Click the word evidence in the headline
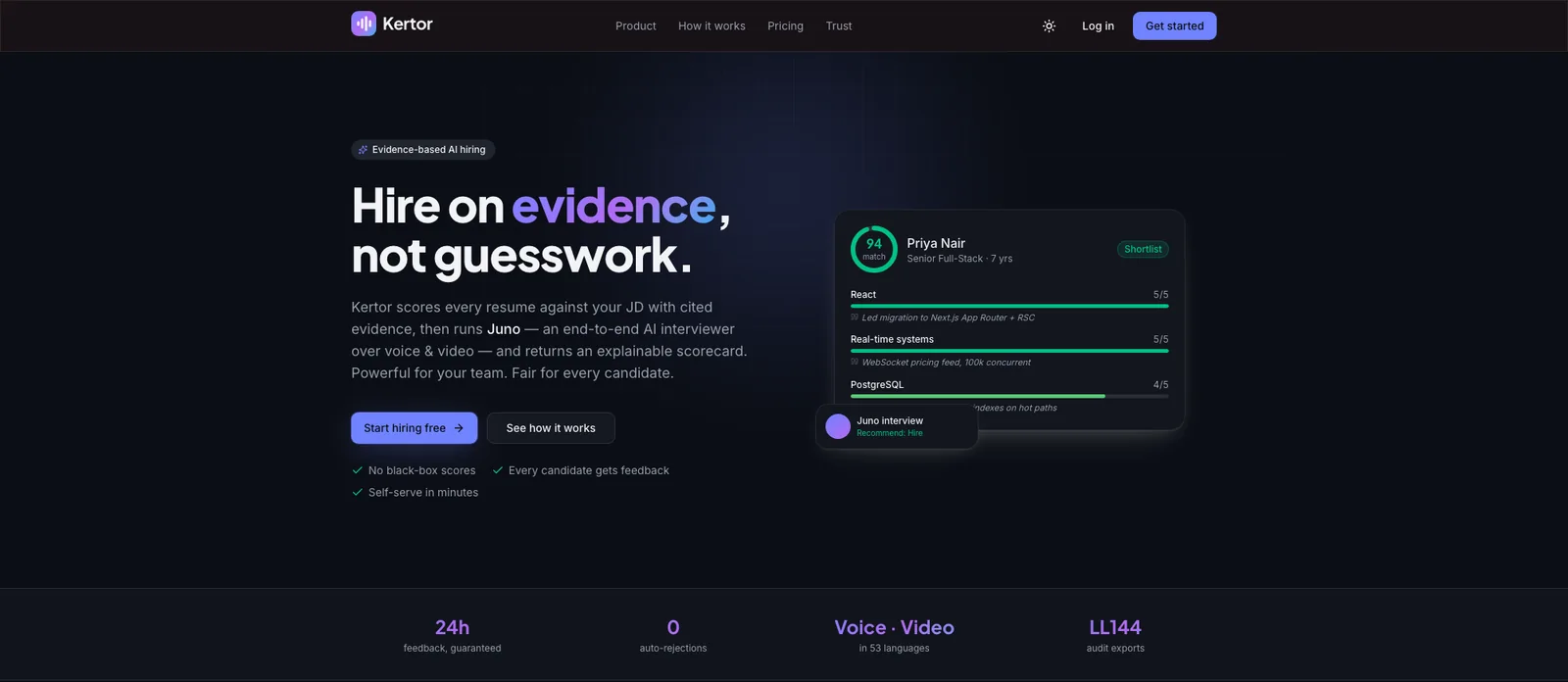1568x682 pixels. coord(613,206)
